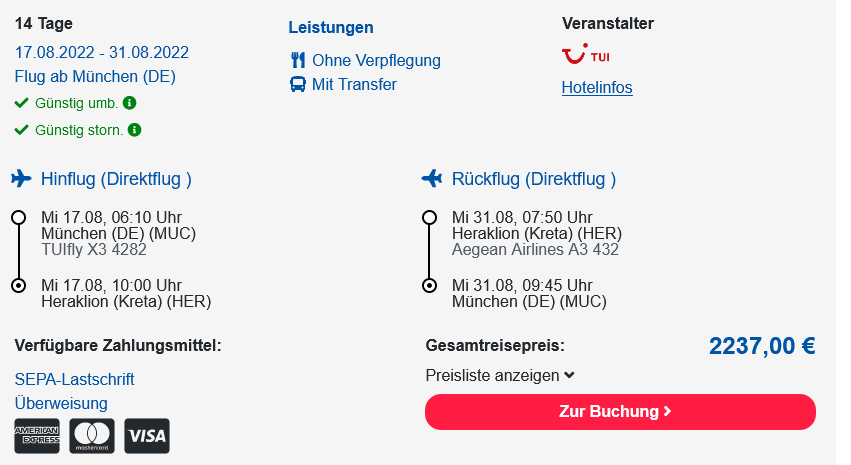This screenshot has width=851, height=465.
Task: Click the Rückflug airplane icon
Action: tap(432, 178)
